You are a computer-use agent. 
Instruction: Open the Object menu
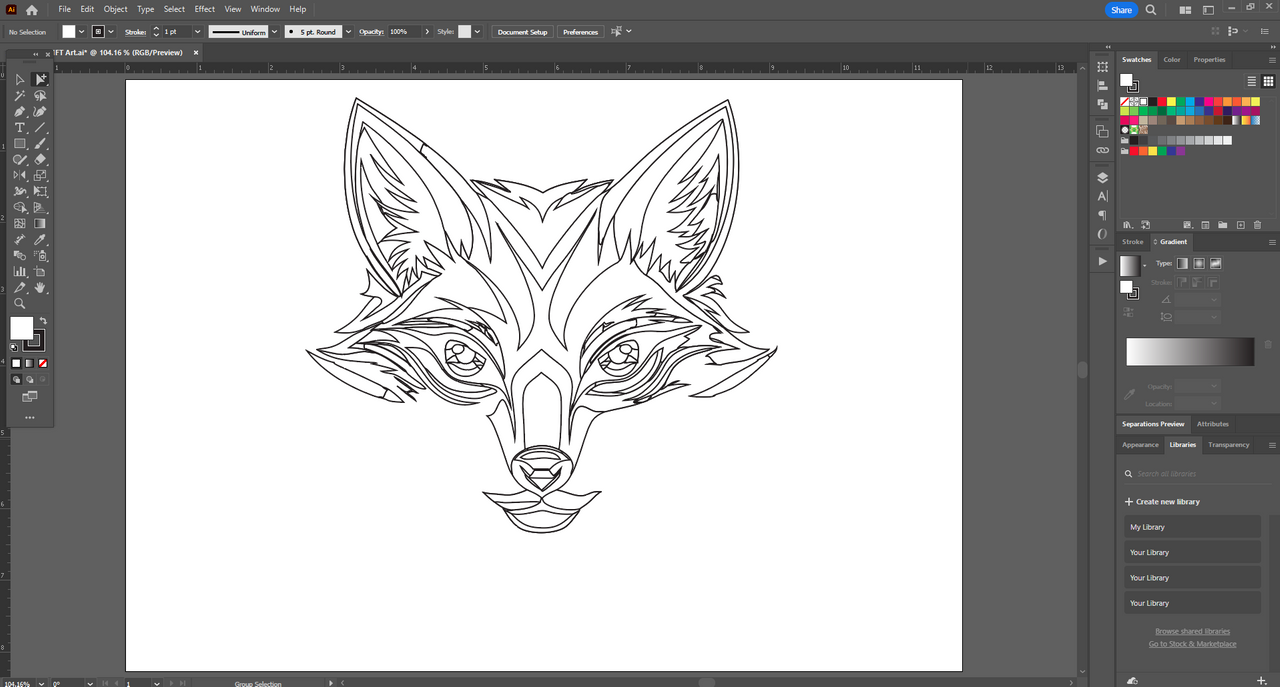coord(116,9)
